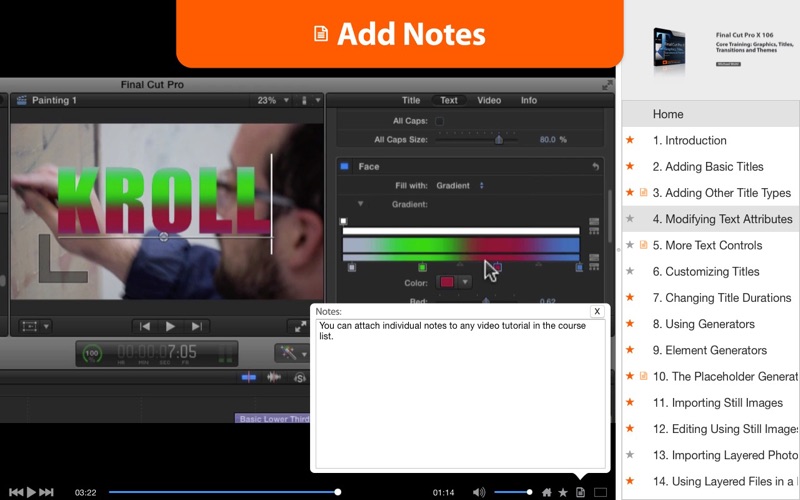Open note icon beside 3. Adding Other Title Types
The width and height of the screenshot is (800, 500).
point(643,192)
